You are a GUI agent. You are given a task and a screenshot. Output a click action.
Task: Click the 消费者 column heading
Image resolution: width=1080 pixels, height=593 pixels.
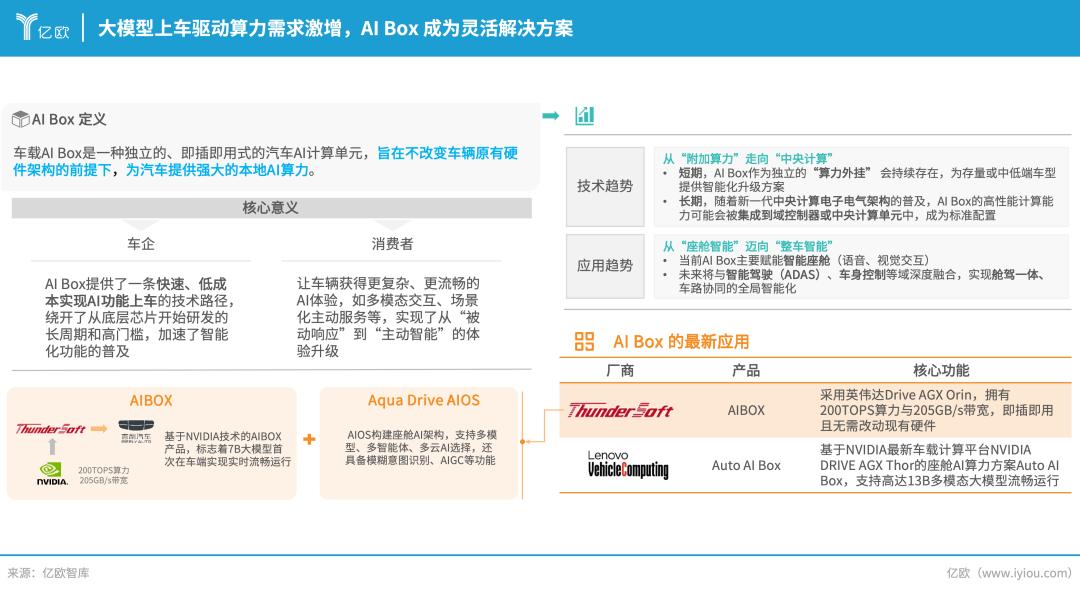pos(392,243)
